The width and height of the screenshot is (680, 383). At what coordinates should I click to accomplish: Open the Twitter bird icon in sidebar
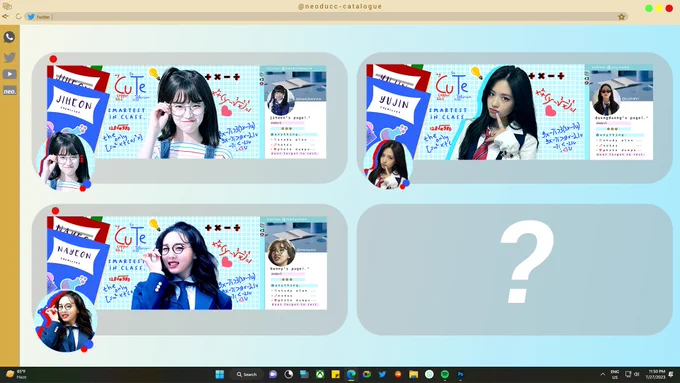point(10,57)
